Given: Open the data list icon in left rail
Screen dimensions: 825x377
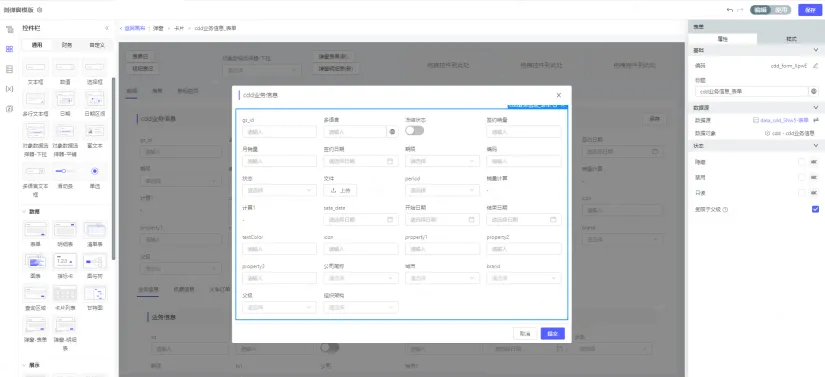Looking at the screenshot, I should (9, 69).
